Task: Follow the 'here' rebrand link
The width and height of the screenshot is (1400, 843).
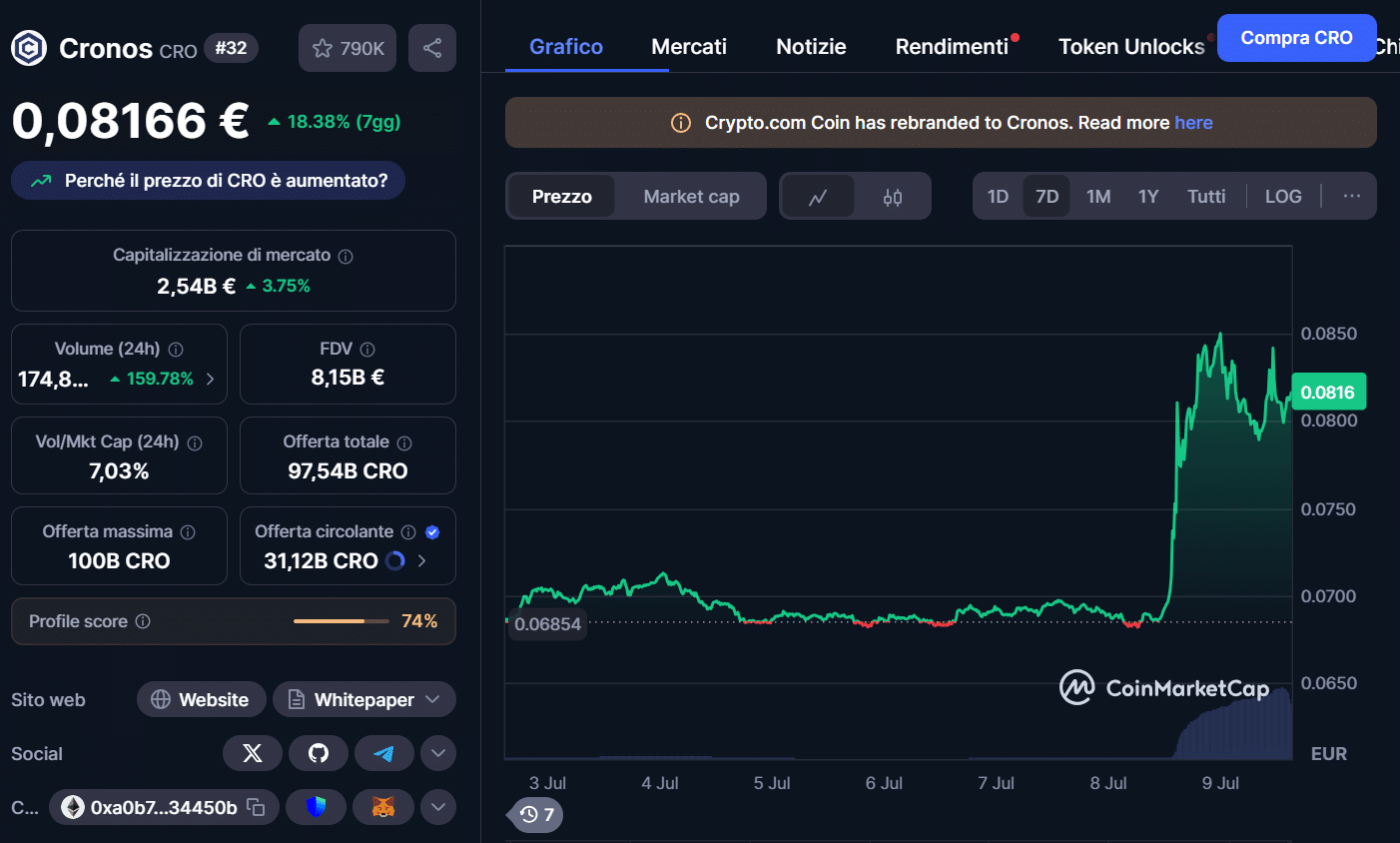Action: click(x=1193, y=123)
